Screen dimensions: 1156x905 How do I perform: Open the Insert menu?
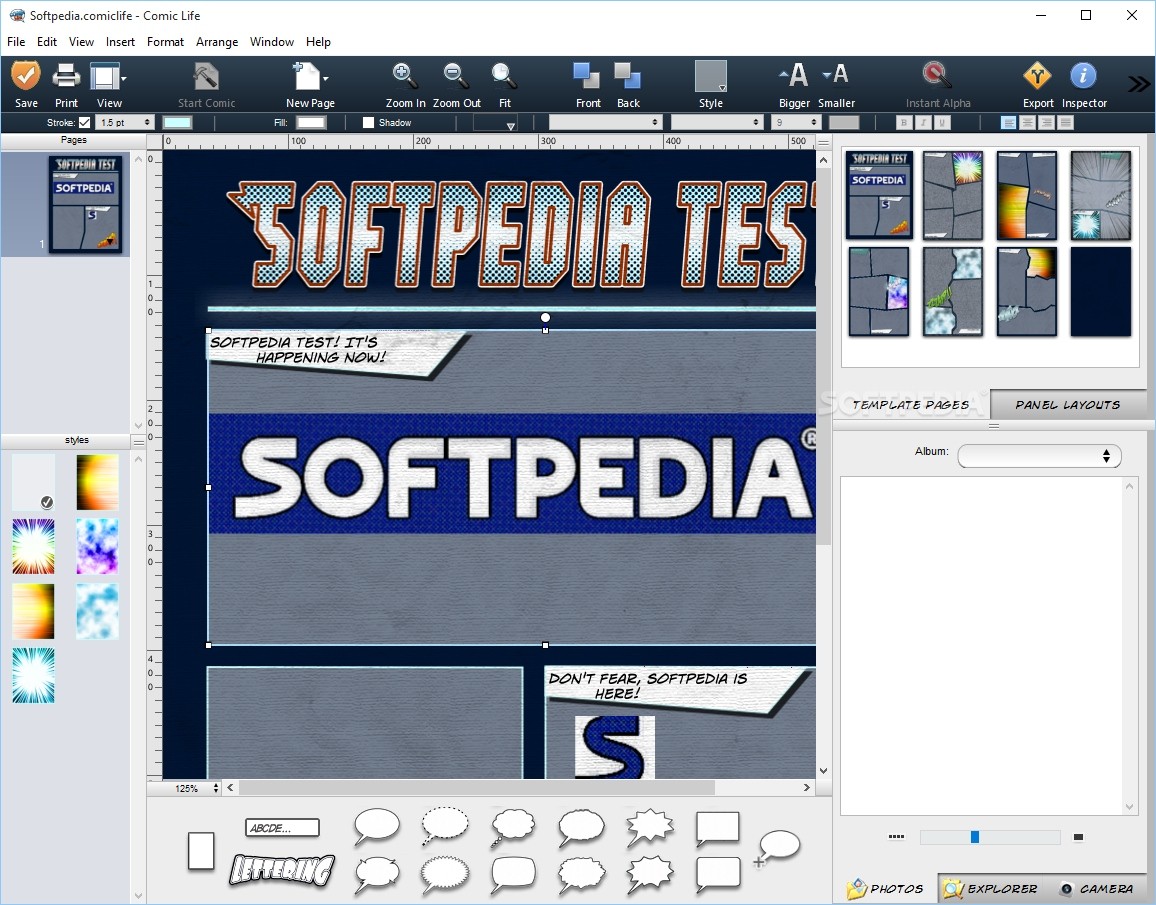pyautogui.click(x=120, y=42)
